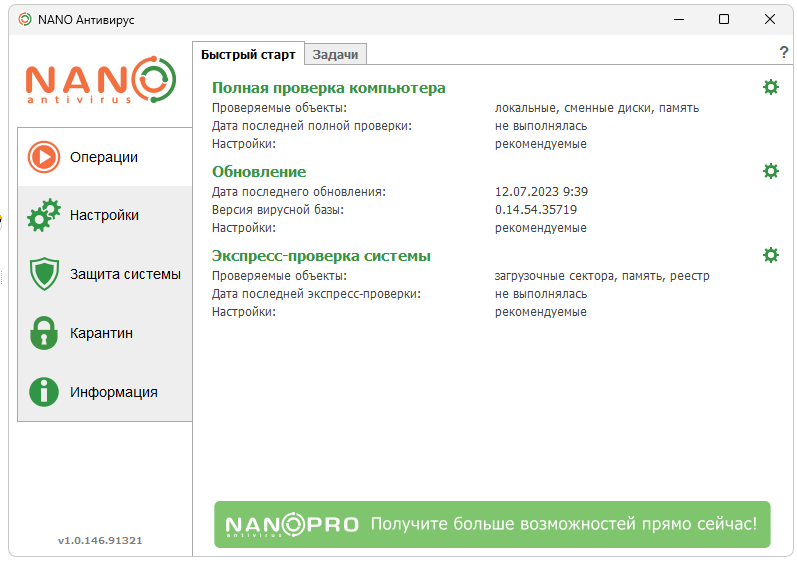Screen dimensions: 797x563
Task: Click the Настройки gears icon in sidebar
Action: click(x=44, y=215)
